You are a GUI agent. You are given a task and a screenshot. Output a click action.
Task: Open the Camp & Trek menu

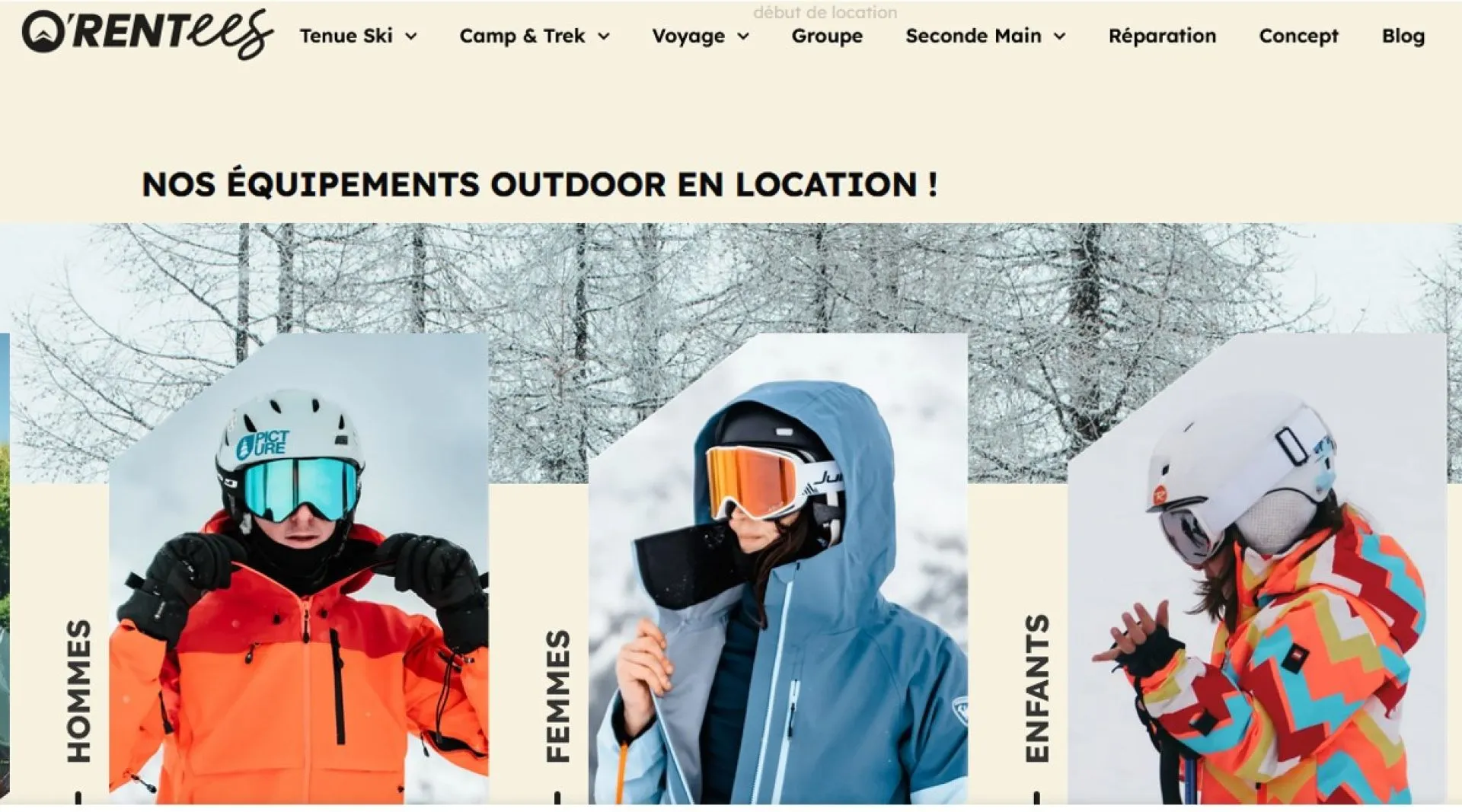tap(522, 36)
